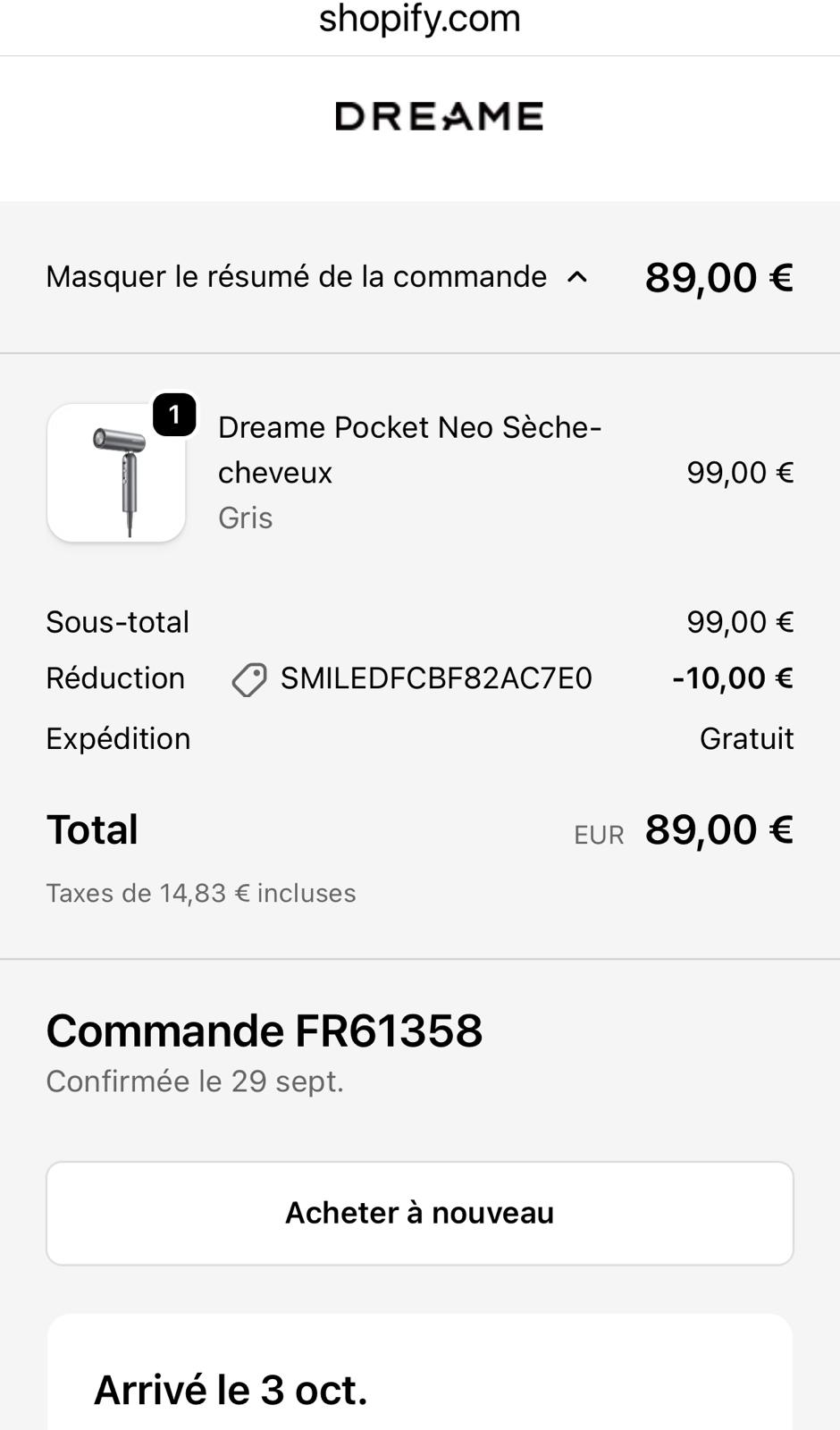Screen dimensions: 840x1430
Task: Click the discount tag icon beside the code
Action: (249, 680)
